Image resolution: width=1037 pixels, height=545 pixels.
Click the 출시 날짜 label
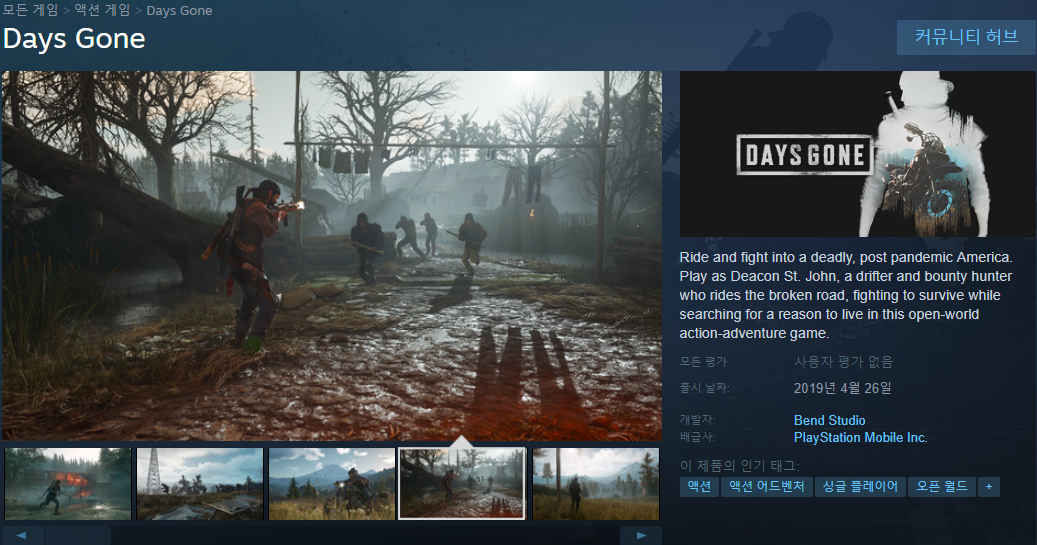tap(704, 388)
